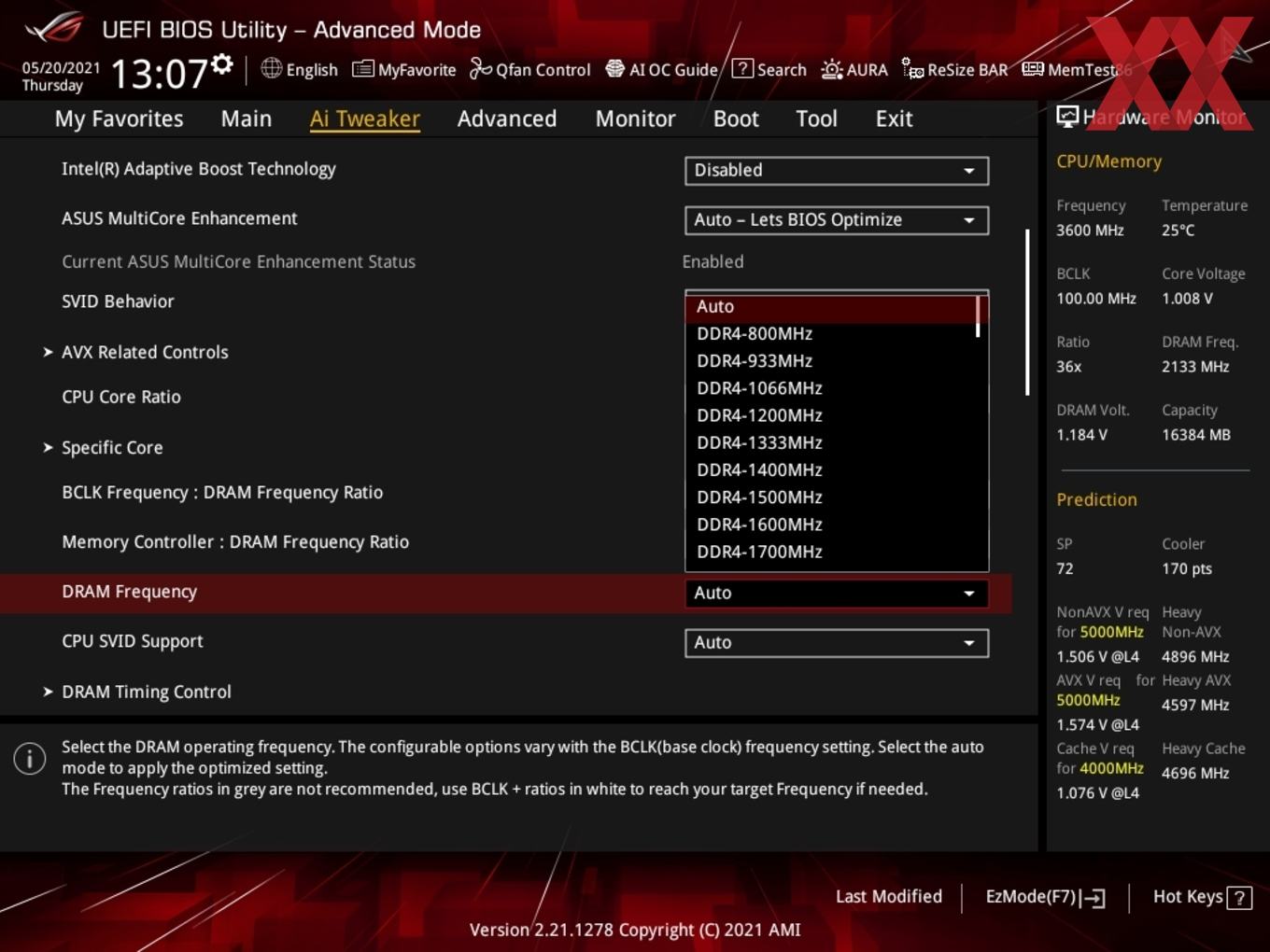The image size is (1270, 952).
Task: Open the DRAM Frequency dropdown
Action: pyautogui.click(x=837, y=594)
